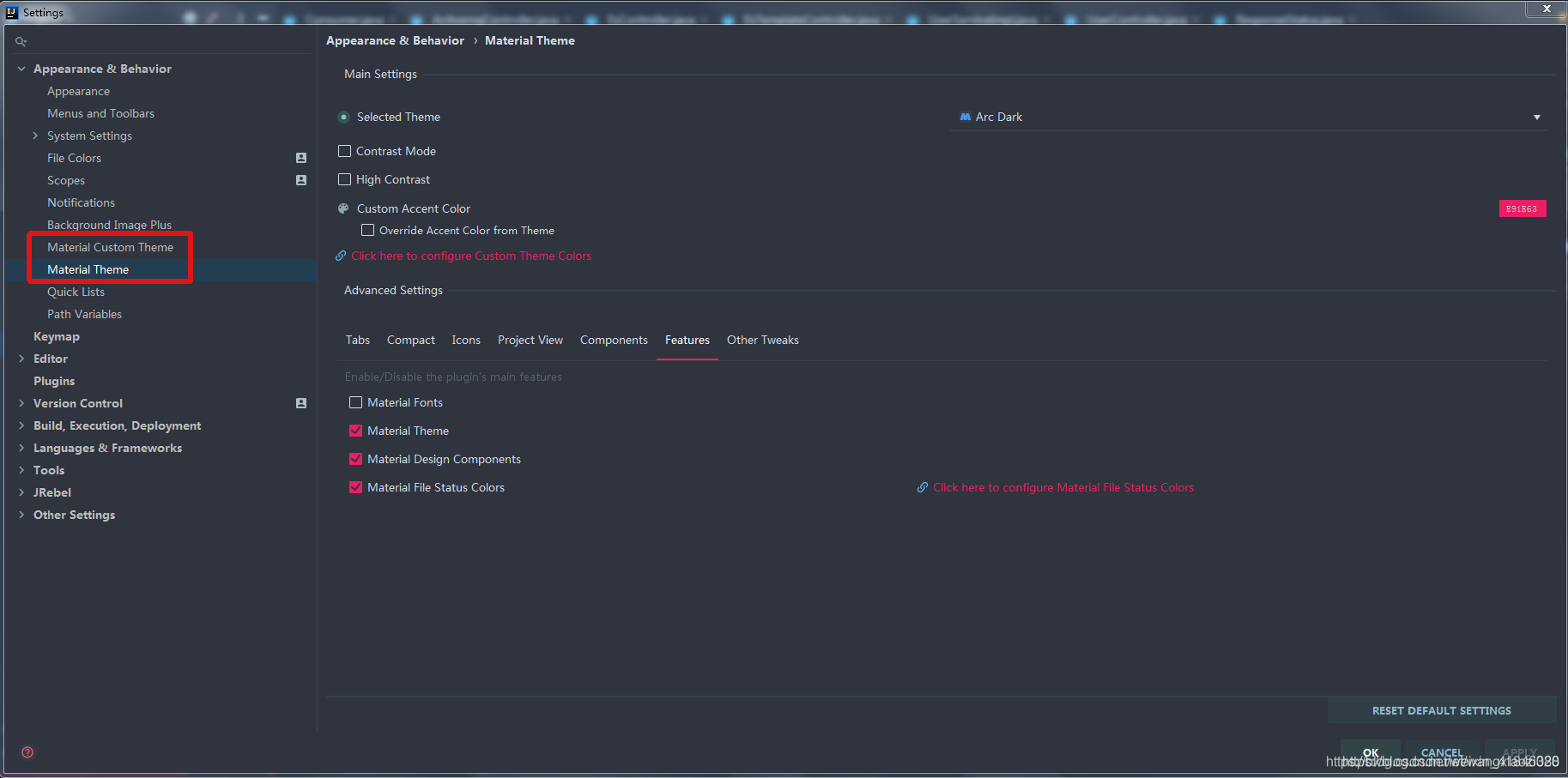Switch to the Icons tab
Viewport: 1568px width, 778px height.
[x=466, y=340]
